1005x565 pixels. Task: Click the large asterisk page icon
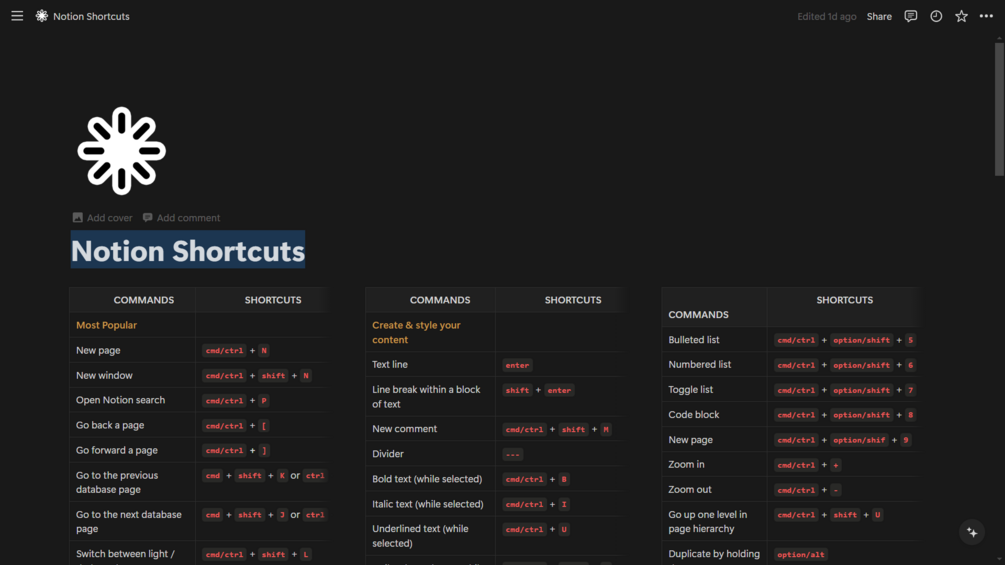click(x=122, y=151)
